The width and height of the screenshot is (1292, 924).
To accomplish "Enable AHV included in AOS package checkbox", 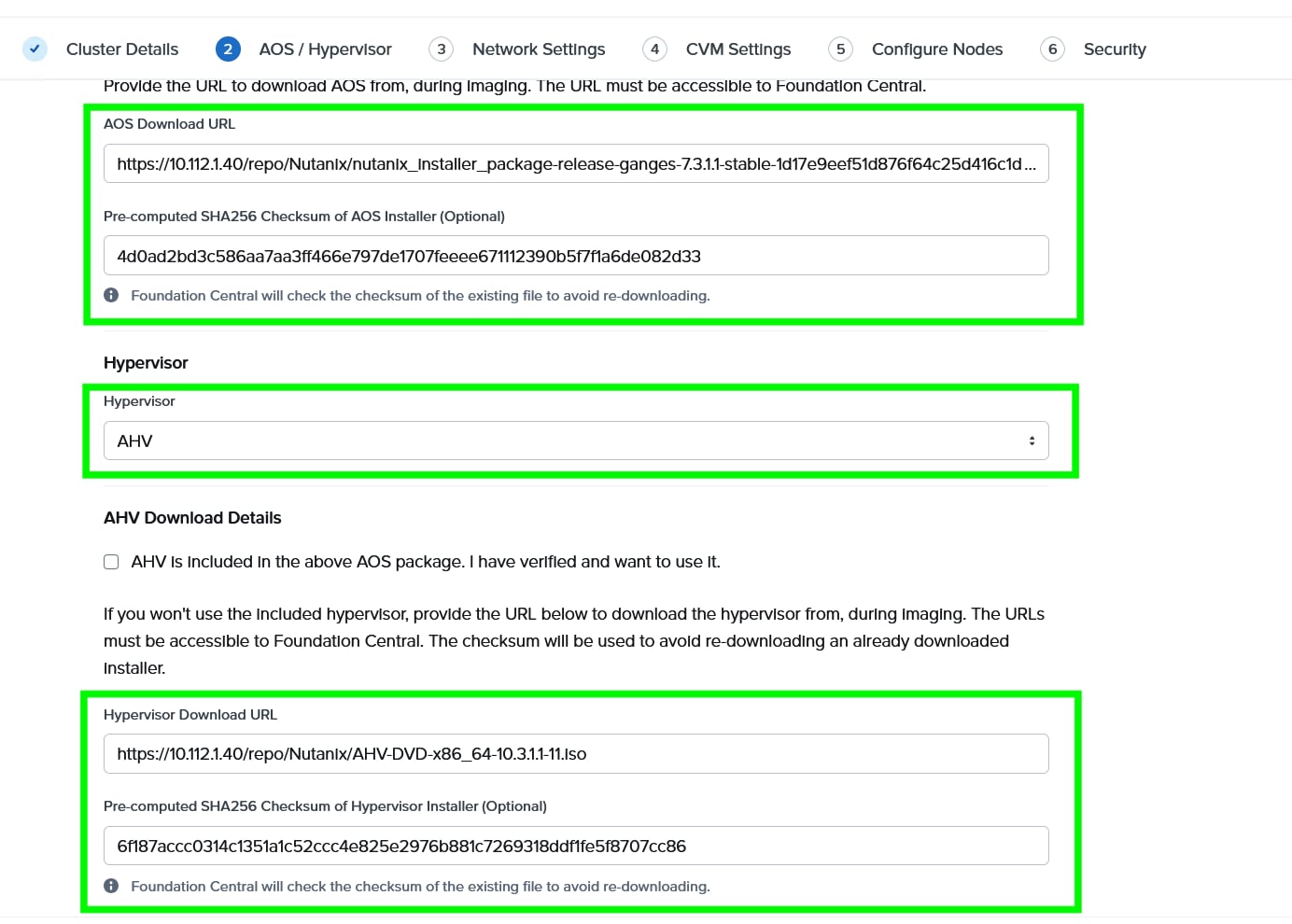I will coord(111,562).
